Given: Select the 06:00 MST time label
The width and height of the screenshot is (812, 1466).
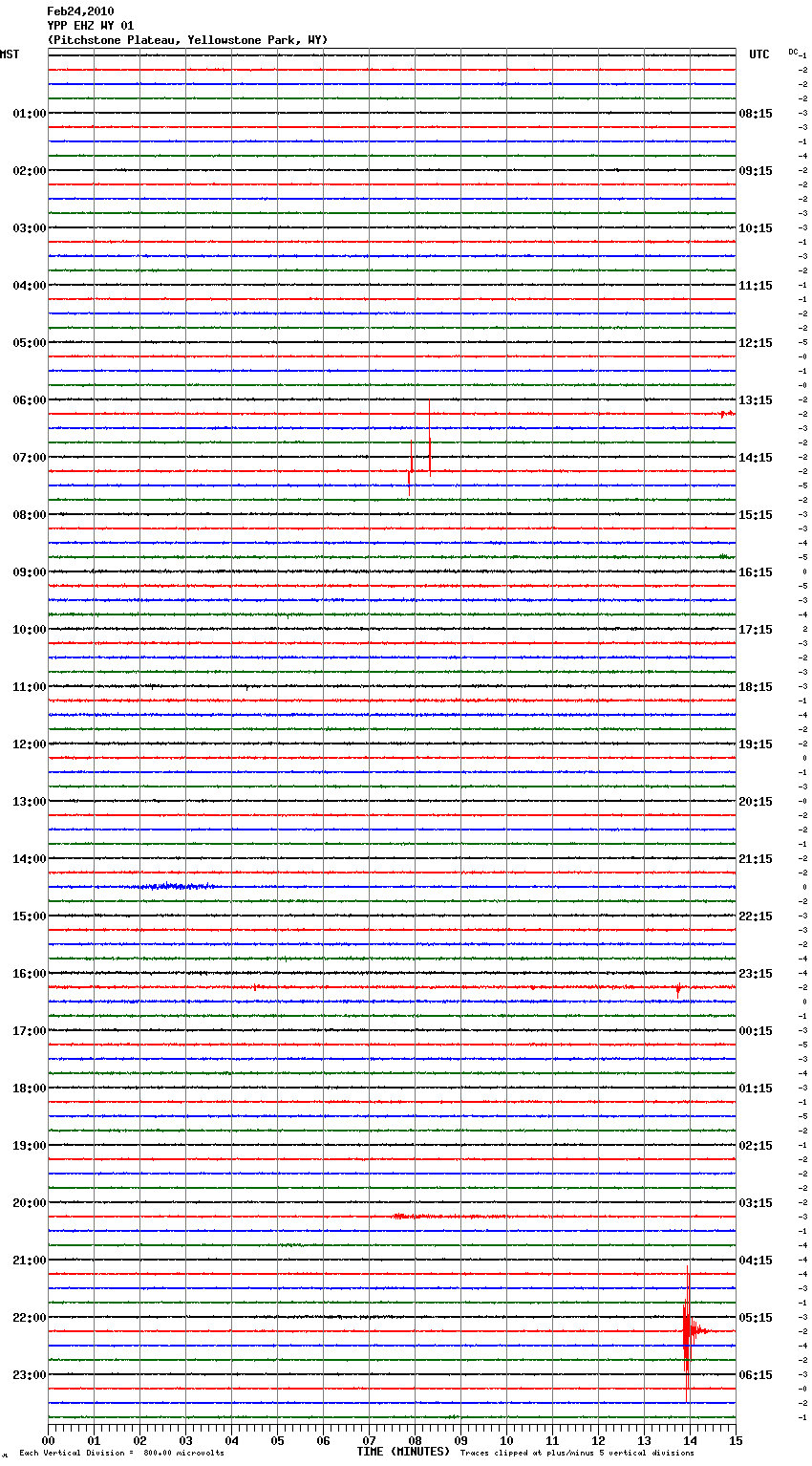Looking at the screenshot, I should coord(30,400).
